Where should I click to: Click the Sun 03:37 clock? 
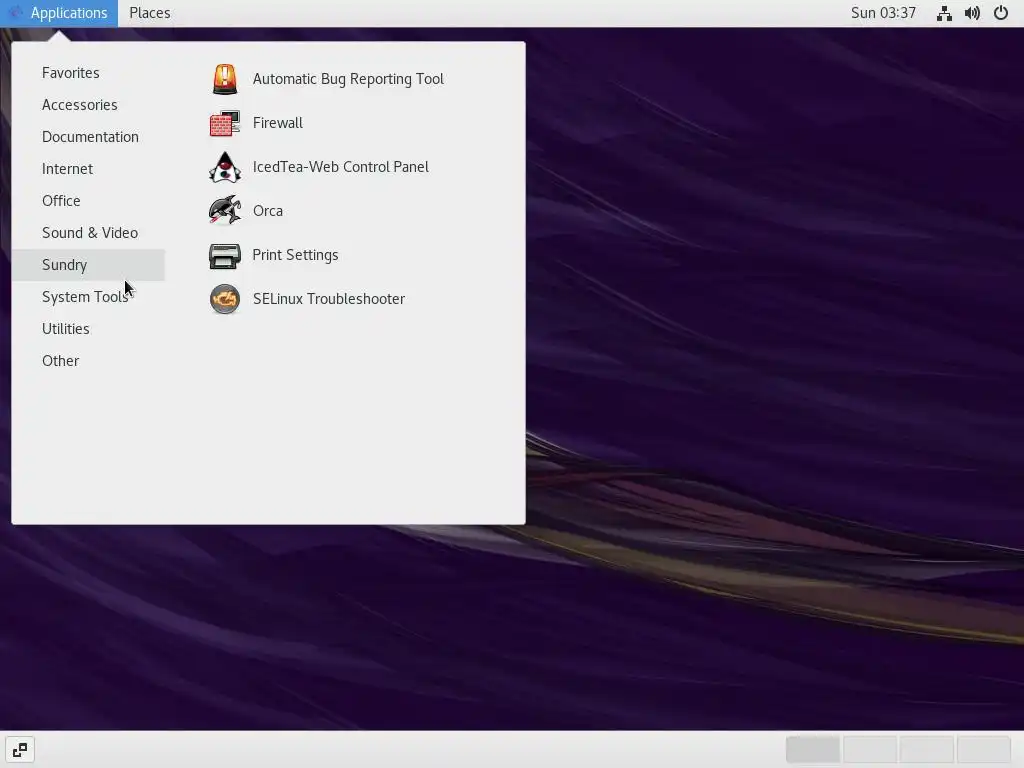tap(883, 13)
